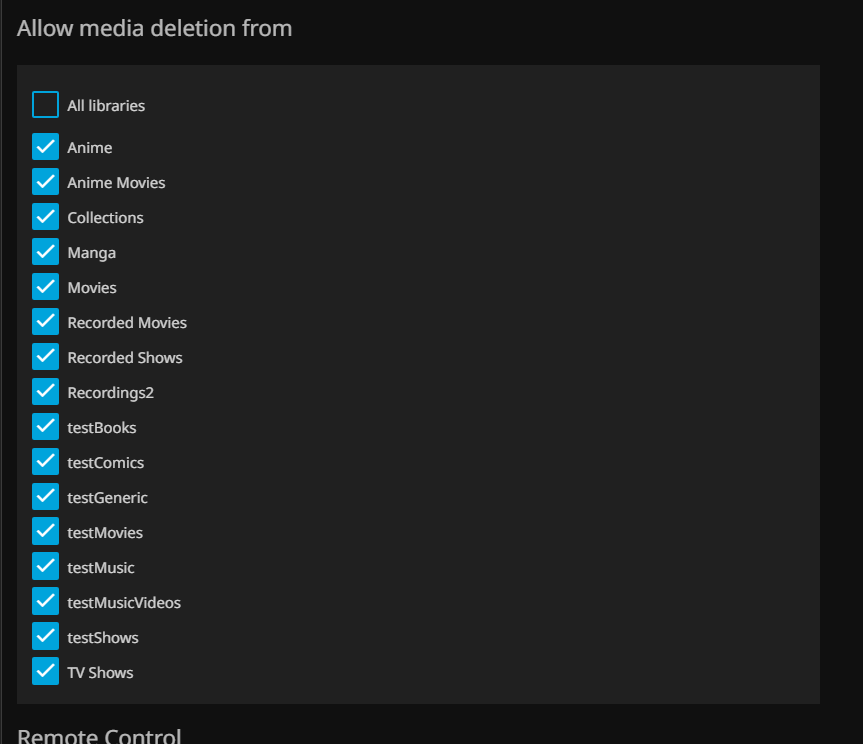863x744 pixels.
Task: Uncheck the testMusic checkbox
Action: (x=45, y=567)
